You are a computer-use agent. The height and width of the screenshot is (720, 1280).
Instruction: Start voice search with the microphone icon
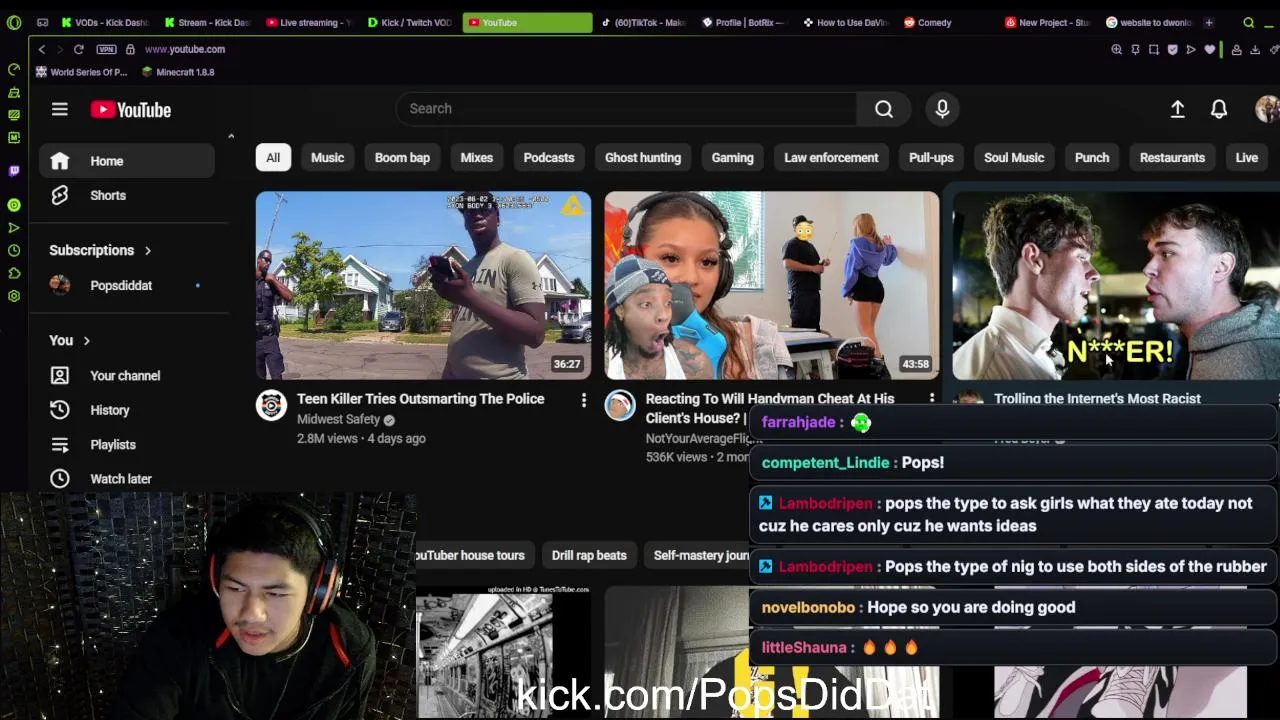pyautogui.click(x=942, y=109)
